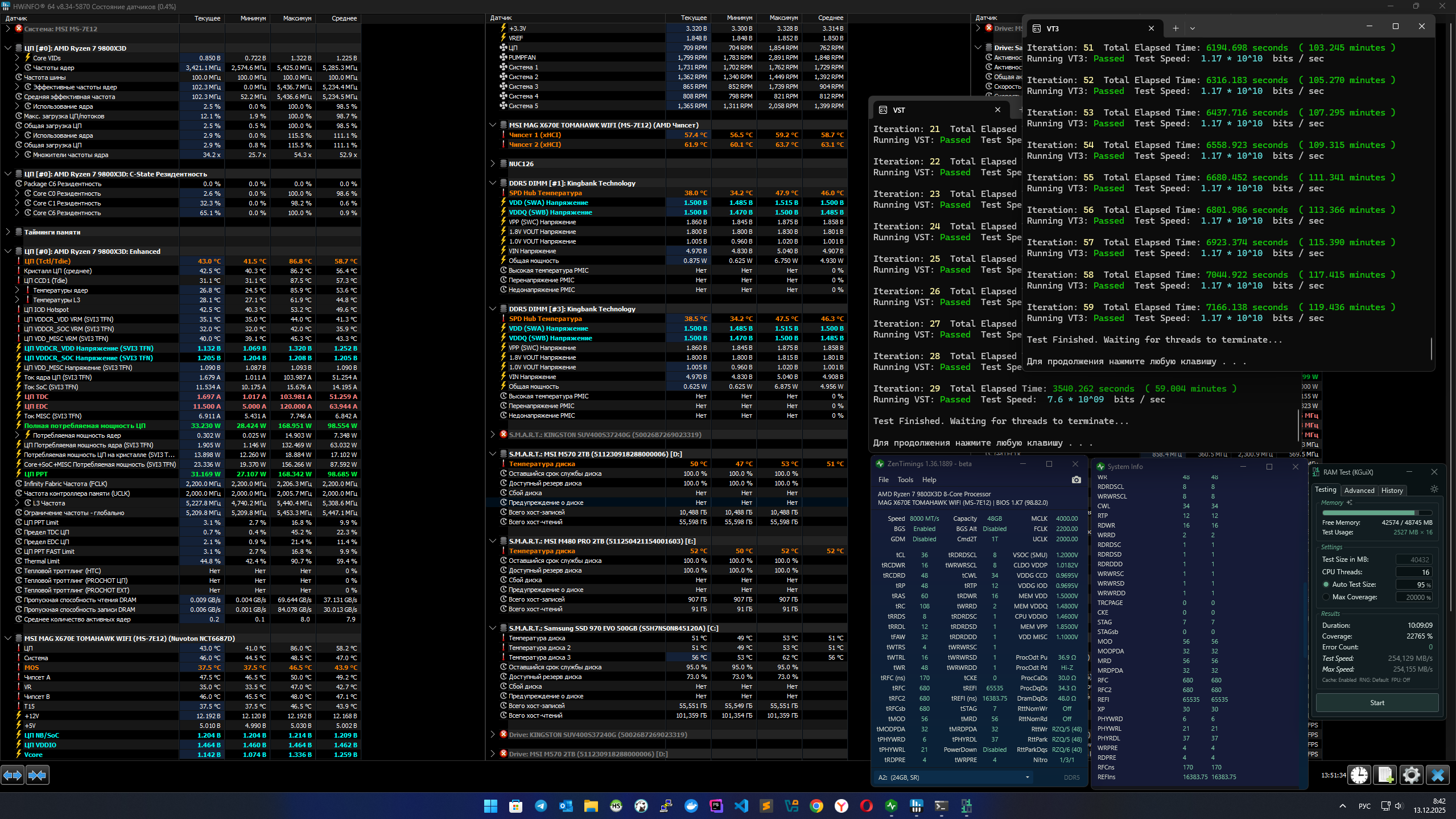The height and width of the screenshot is (819, 1456).
Task: Click RAM Test memory usage bar
Action: (1376, 513)
